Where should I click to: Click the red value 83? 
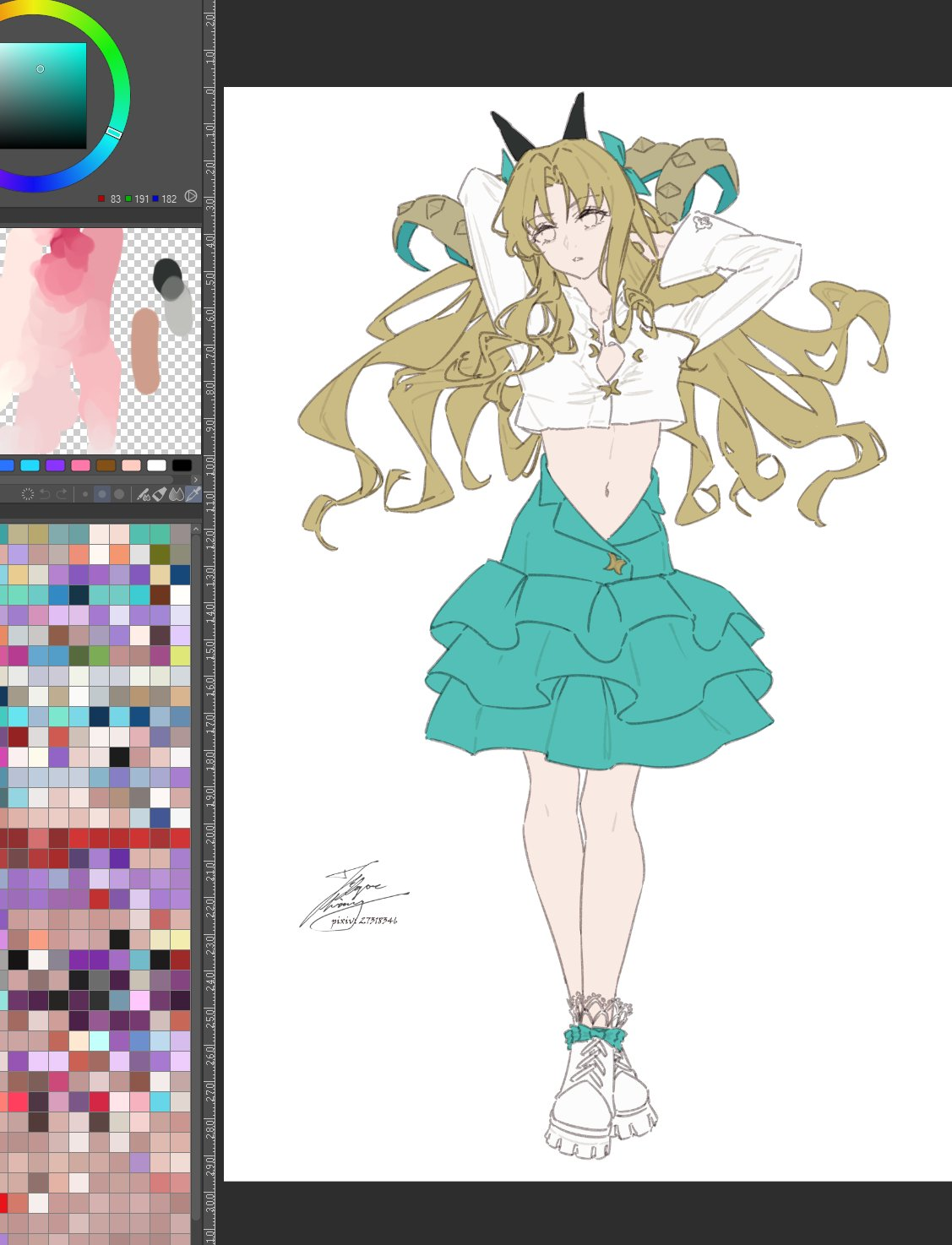[x=115, y=199]
